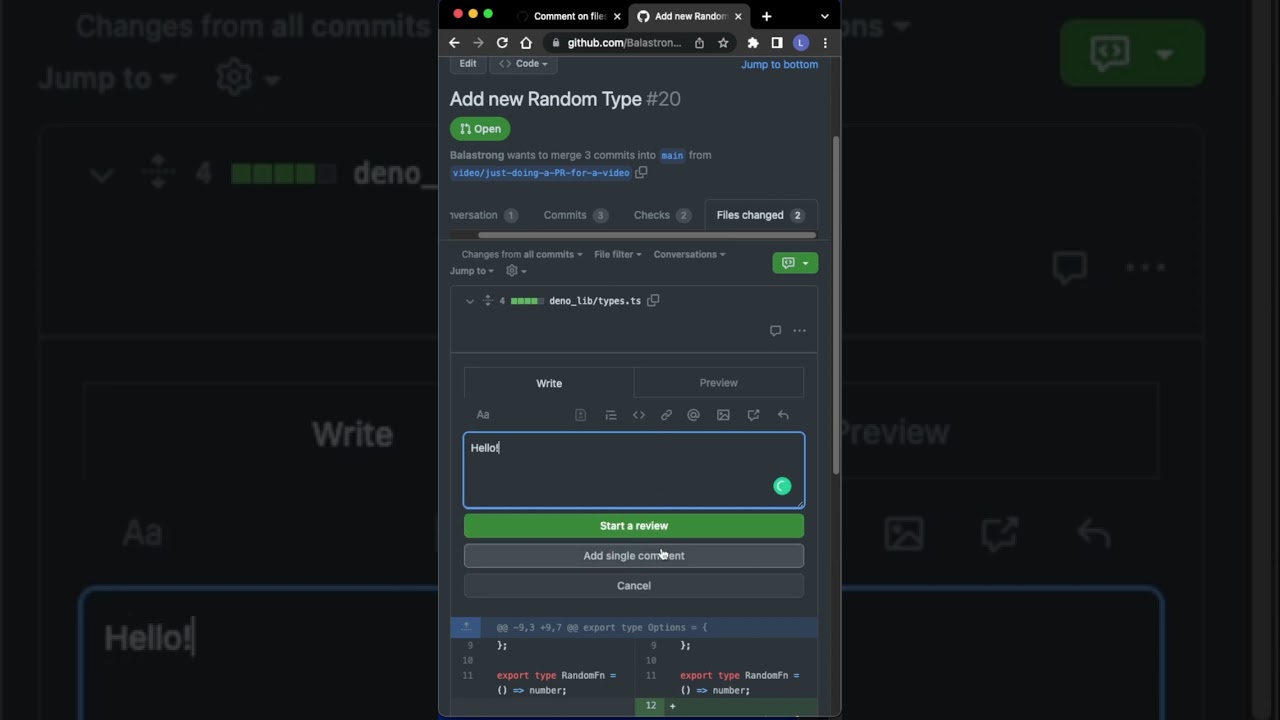
Task: Click the deno_lib/types.ts file name
Action: [595, 301]
